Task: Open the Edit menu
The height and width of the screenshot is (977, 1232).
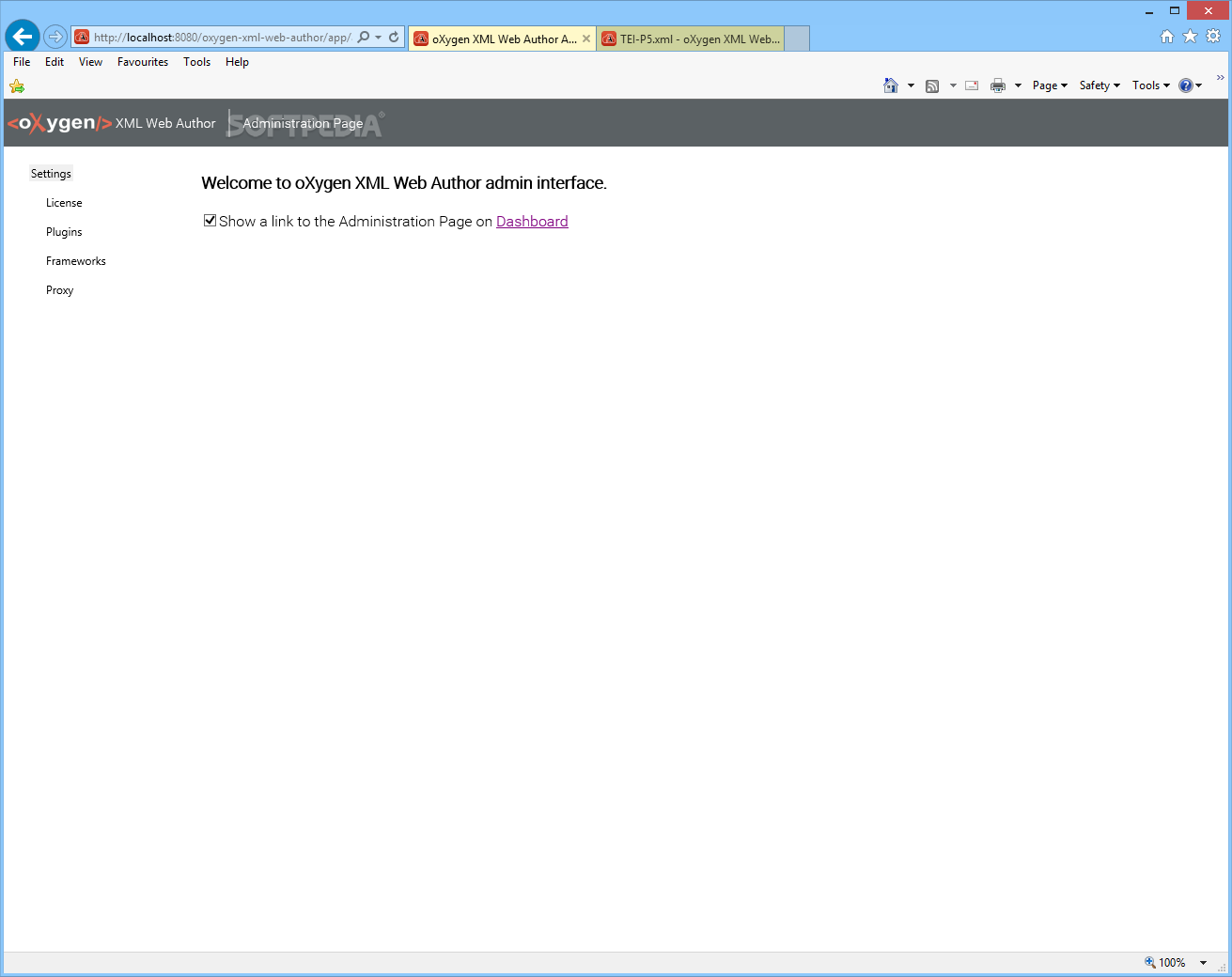Action: click(55, 62)
